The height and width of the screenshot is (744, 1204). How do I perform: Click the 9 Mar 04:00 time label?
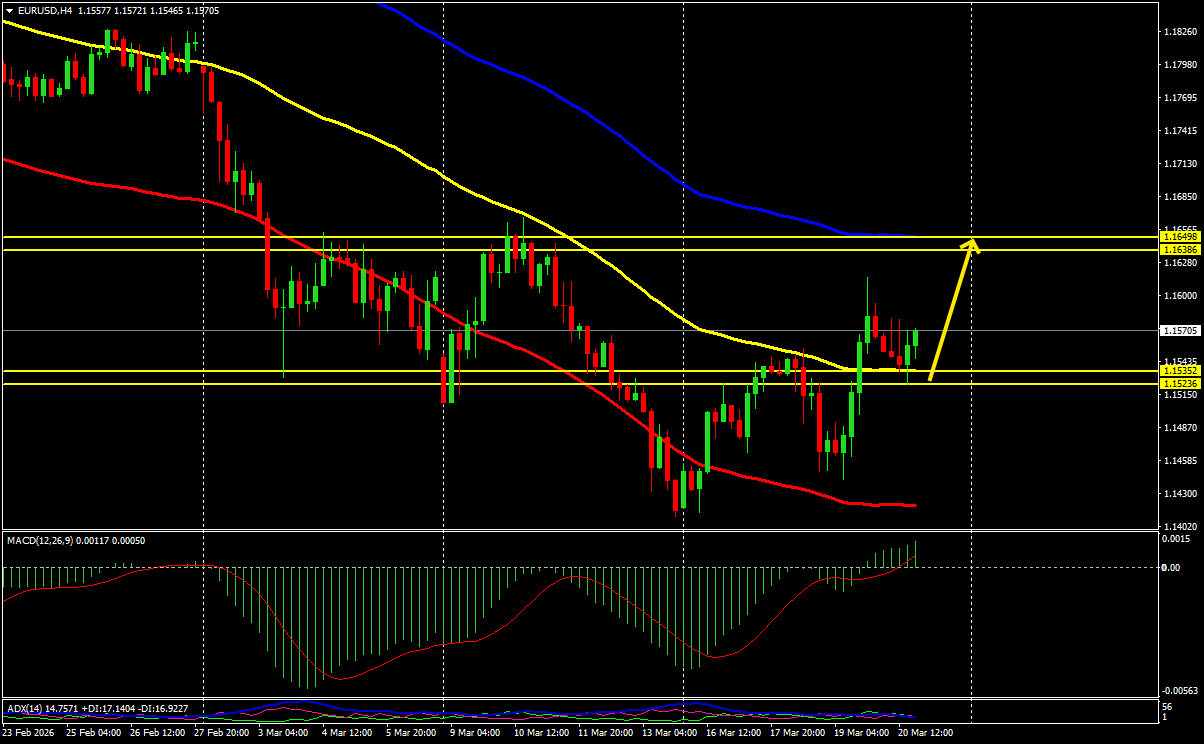pos(475,733)
